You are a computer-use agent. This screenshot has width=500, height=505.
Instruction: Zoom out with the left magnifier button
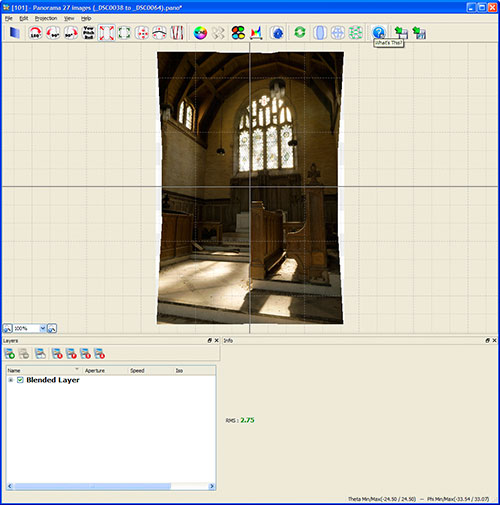click(8, 328)
